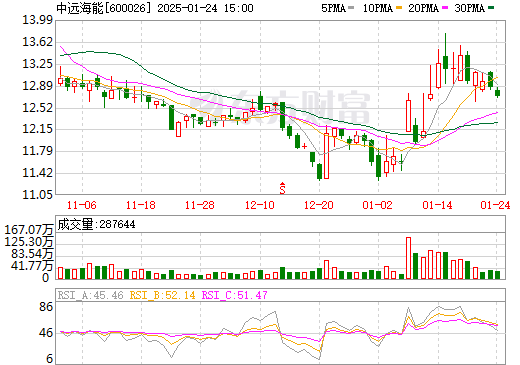
Task: Click the 12-10 date axis label
Action: (x=260, y=205)
